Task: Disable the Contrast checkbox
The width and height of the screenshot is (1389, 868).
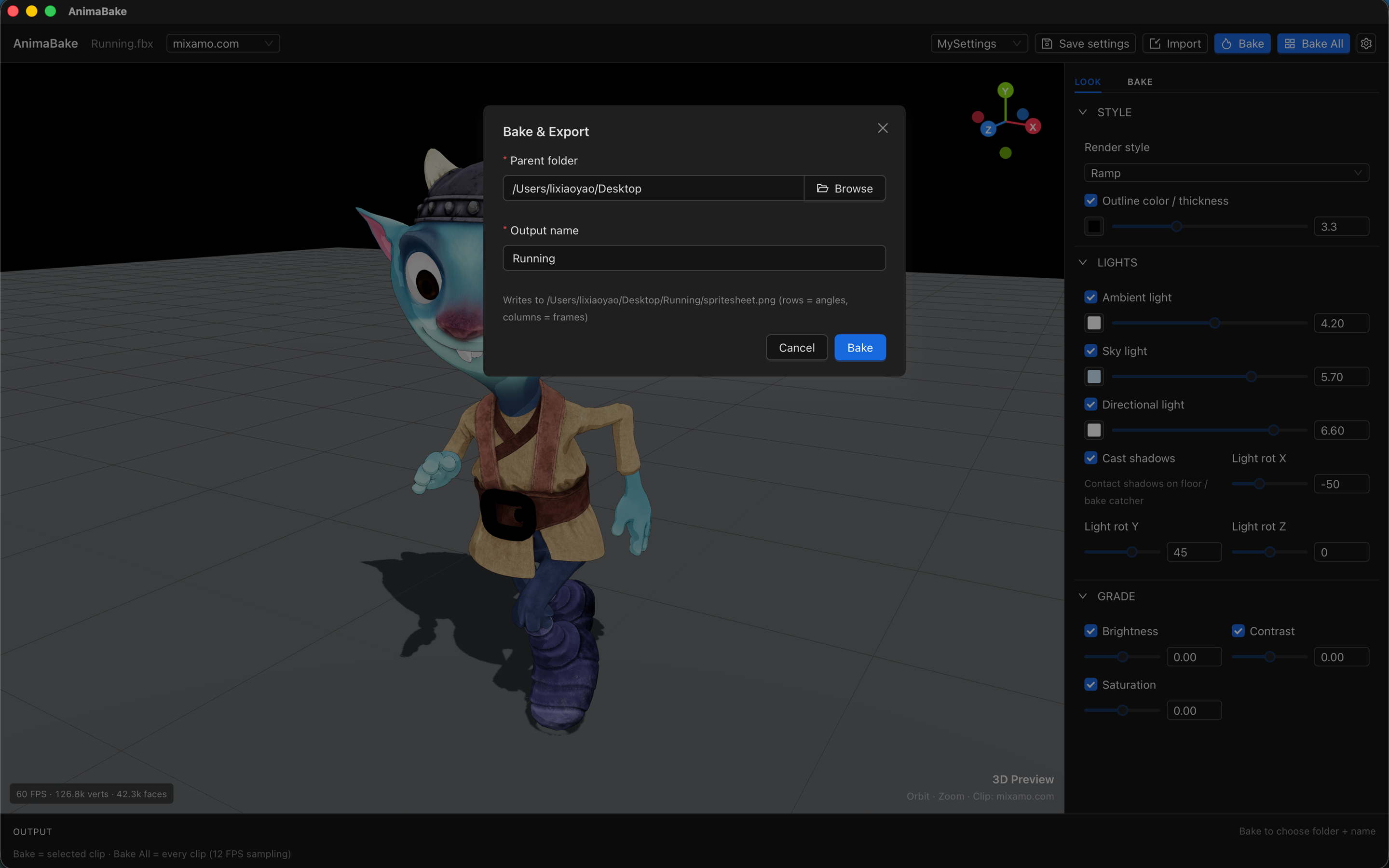Action: [x=1238, y=631]
